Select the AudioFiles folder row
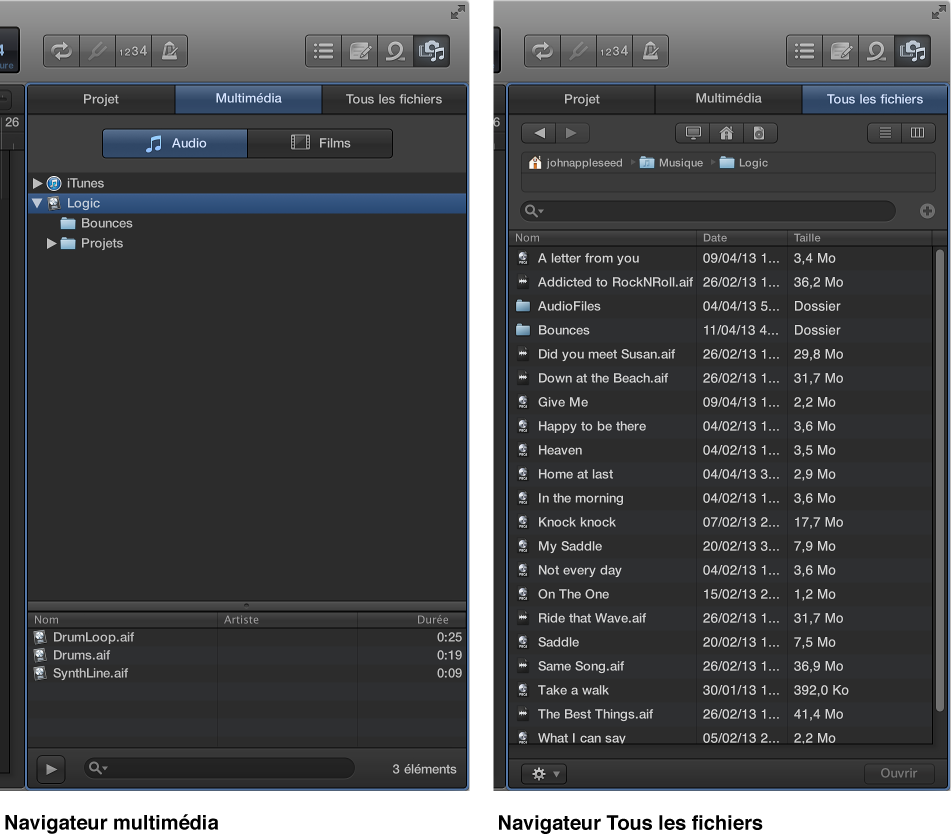 [721, 306]
